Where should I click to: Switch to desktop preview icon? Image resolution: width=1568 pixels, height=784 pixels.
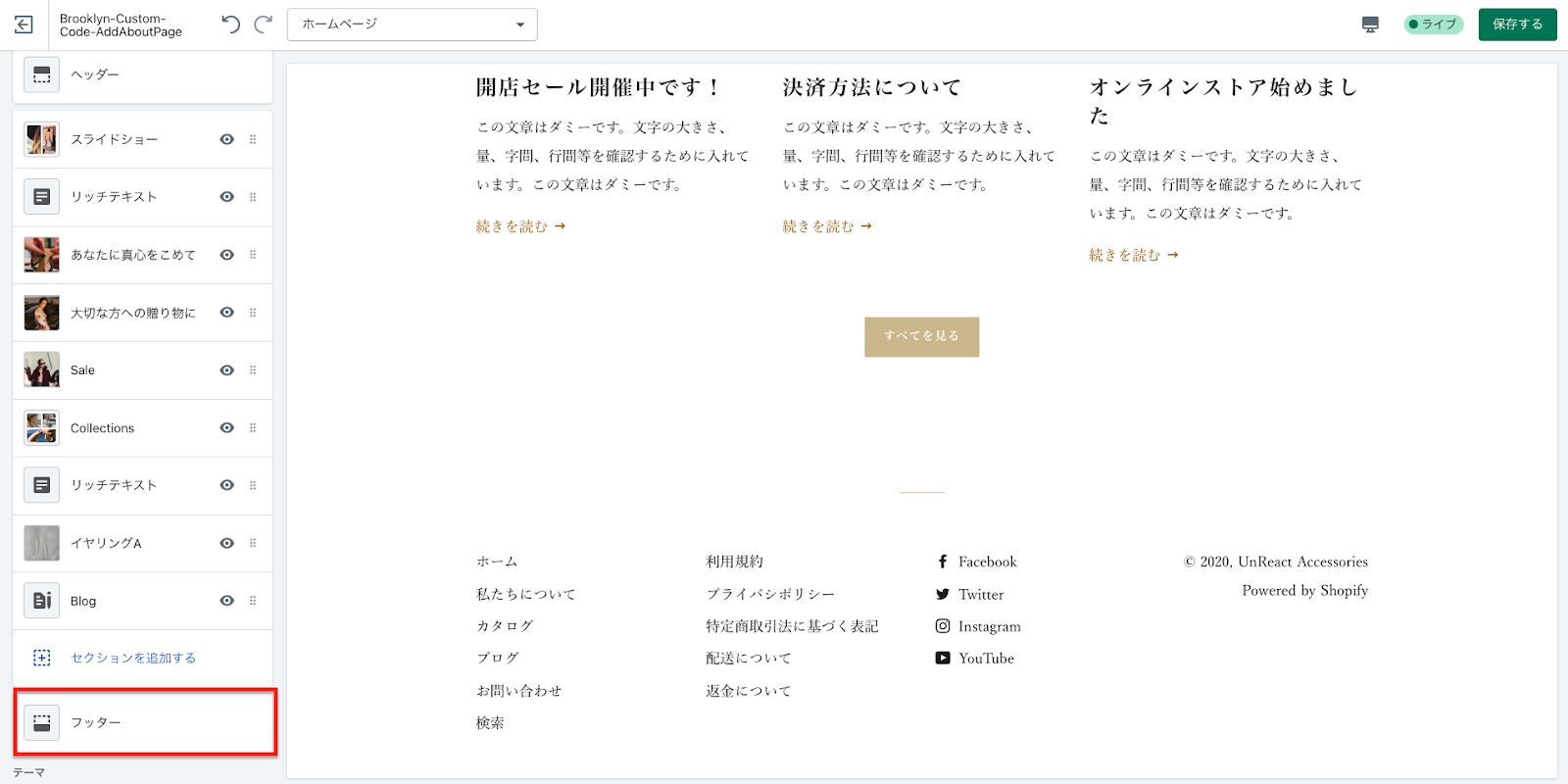click(1370, 24)
